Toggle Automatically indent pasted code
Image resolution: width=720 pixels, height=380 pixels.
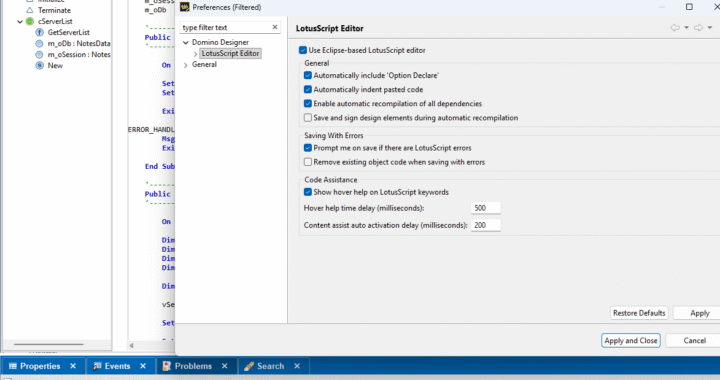pyautogui.click(x=308, y=89)
